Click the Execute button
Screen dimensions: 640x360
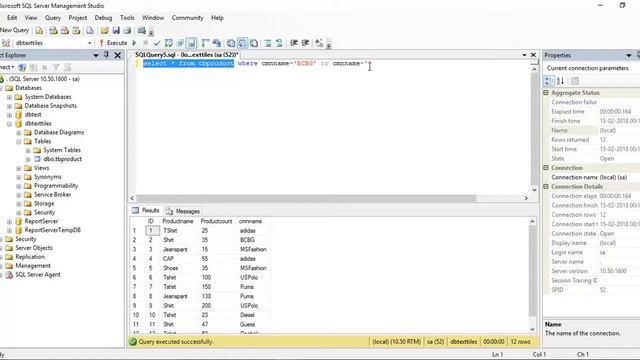pos(113,43)
